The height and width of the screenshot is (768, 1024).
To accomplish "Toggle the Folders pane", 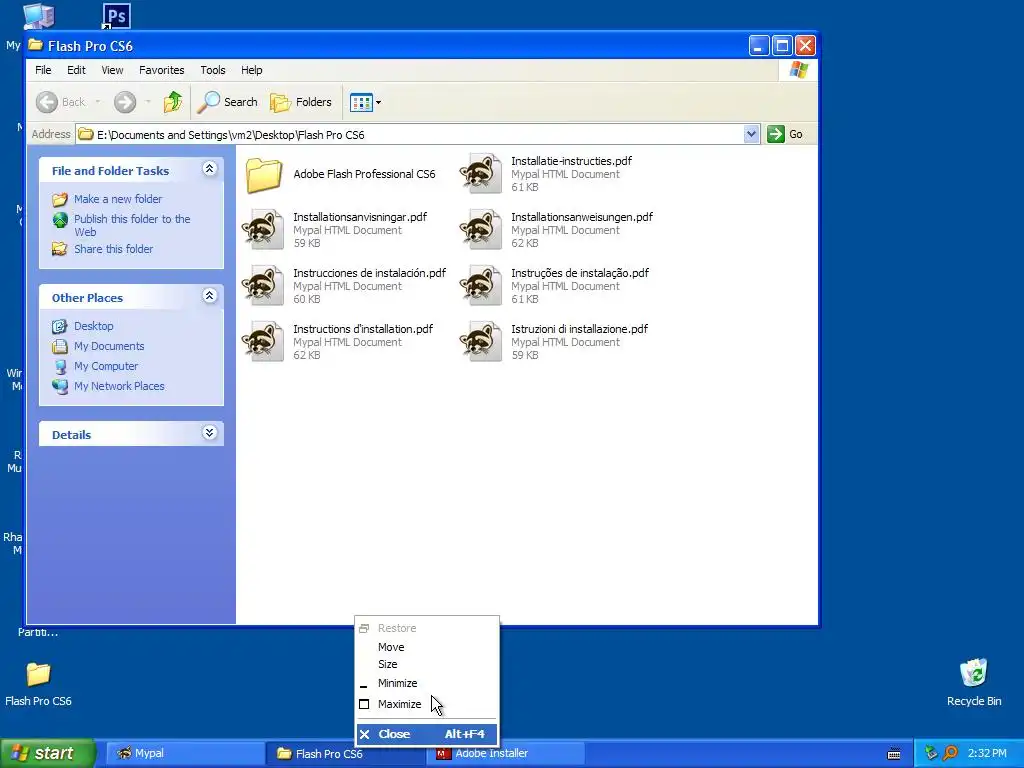I will 301,102.
